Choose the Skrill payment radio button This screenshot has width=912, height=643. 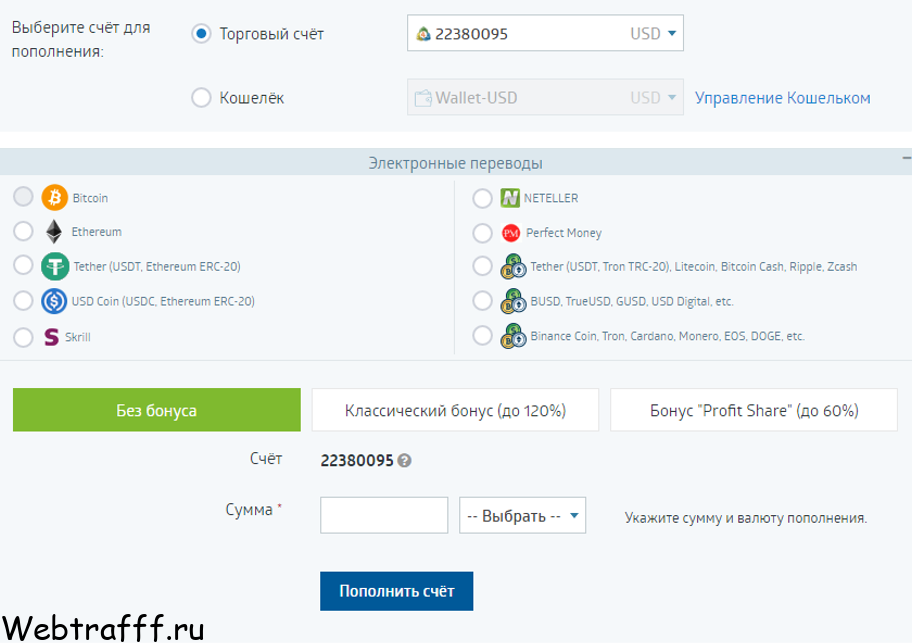[x=23, y=337]
